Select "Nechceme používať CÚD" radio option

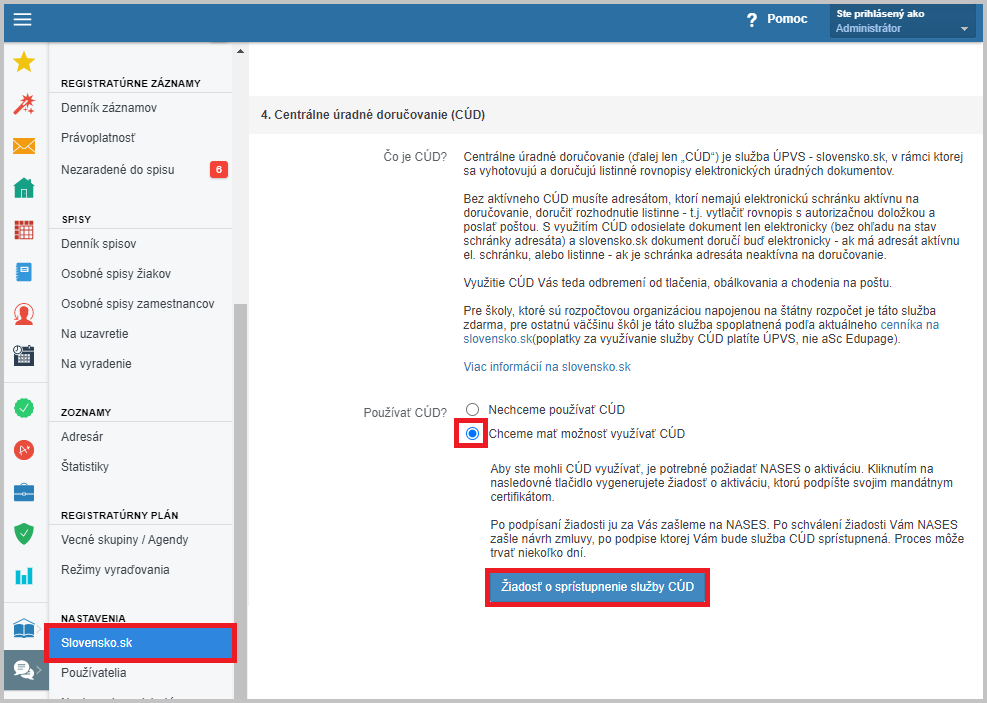(x=472, y=410)
